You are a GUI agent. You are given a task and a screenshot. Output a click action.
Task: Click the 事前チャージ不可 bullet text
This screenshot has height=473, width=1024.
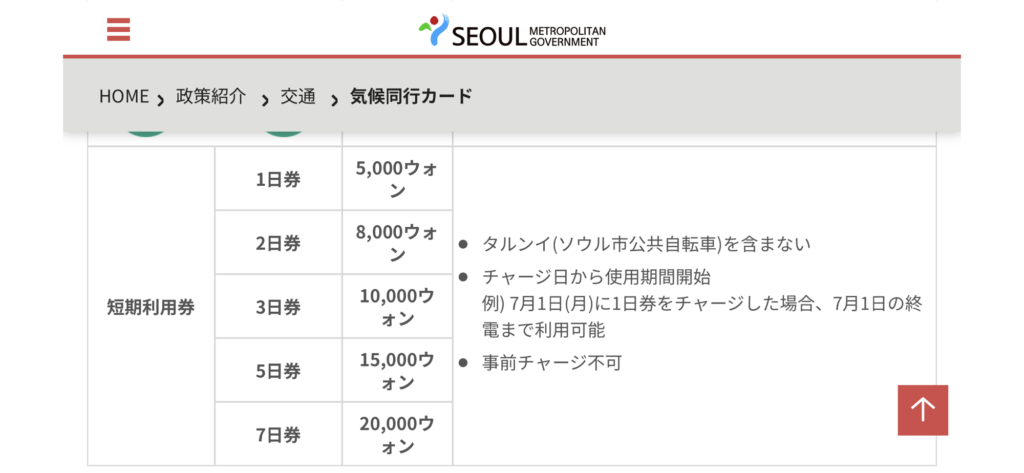pyautogui.click(x=552, y=363)
